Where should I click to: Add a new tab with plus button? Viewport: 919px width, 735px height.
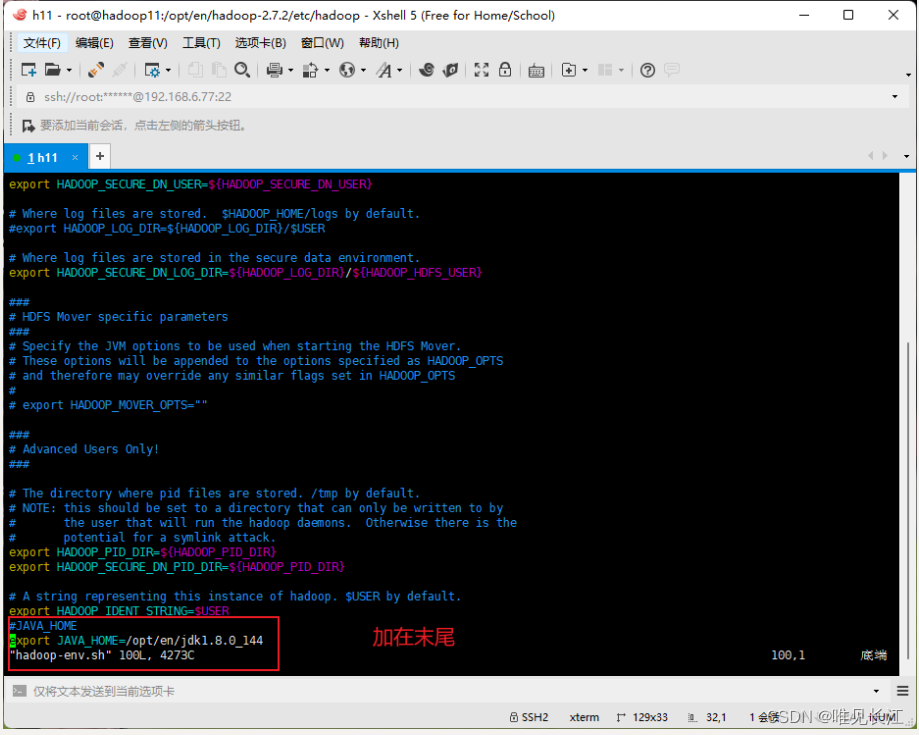pos(100,156)
